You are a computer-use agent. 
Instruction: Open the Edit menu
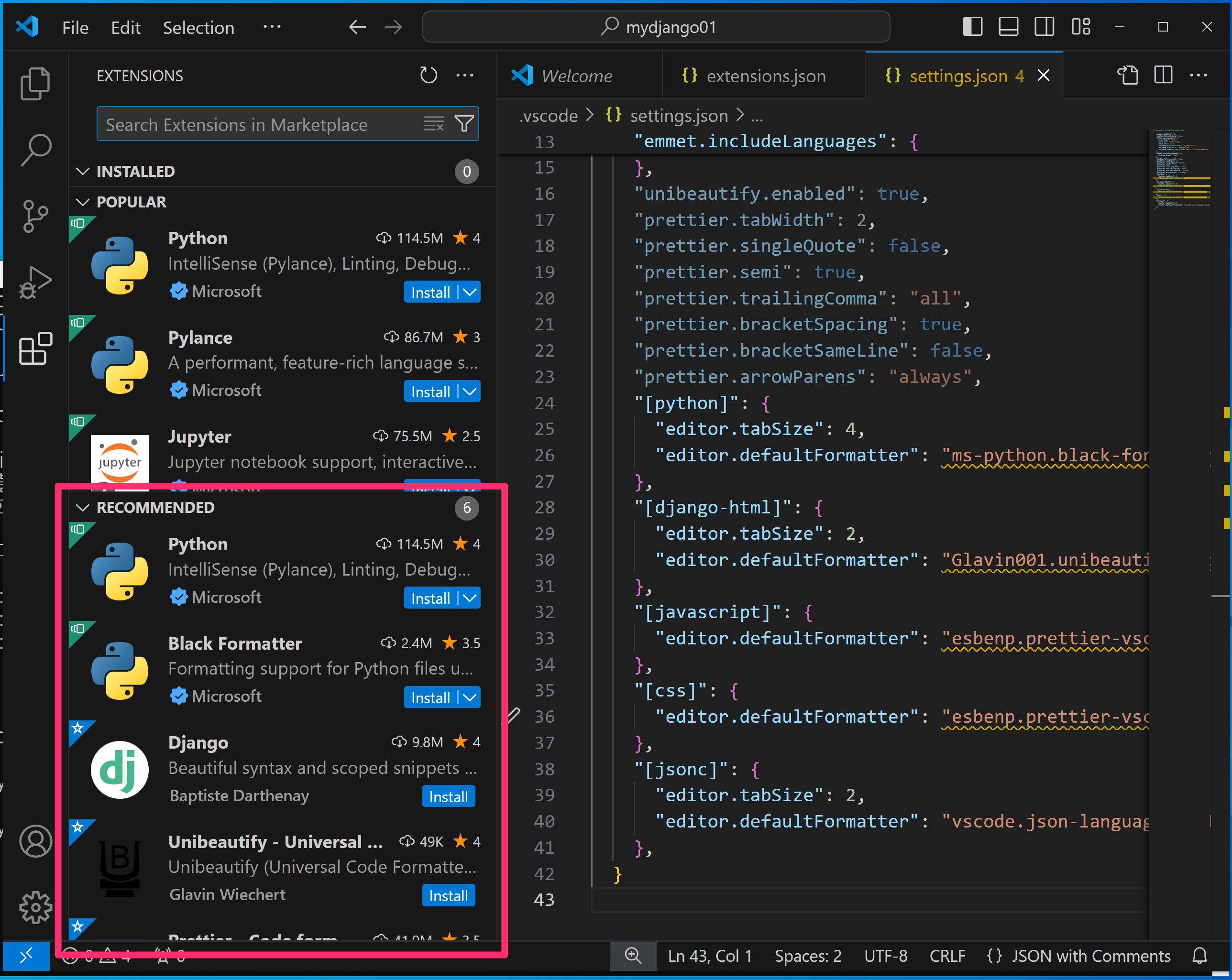(x=126, y=27)
